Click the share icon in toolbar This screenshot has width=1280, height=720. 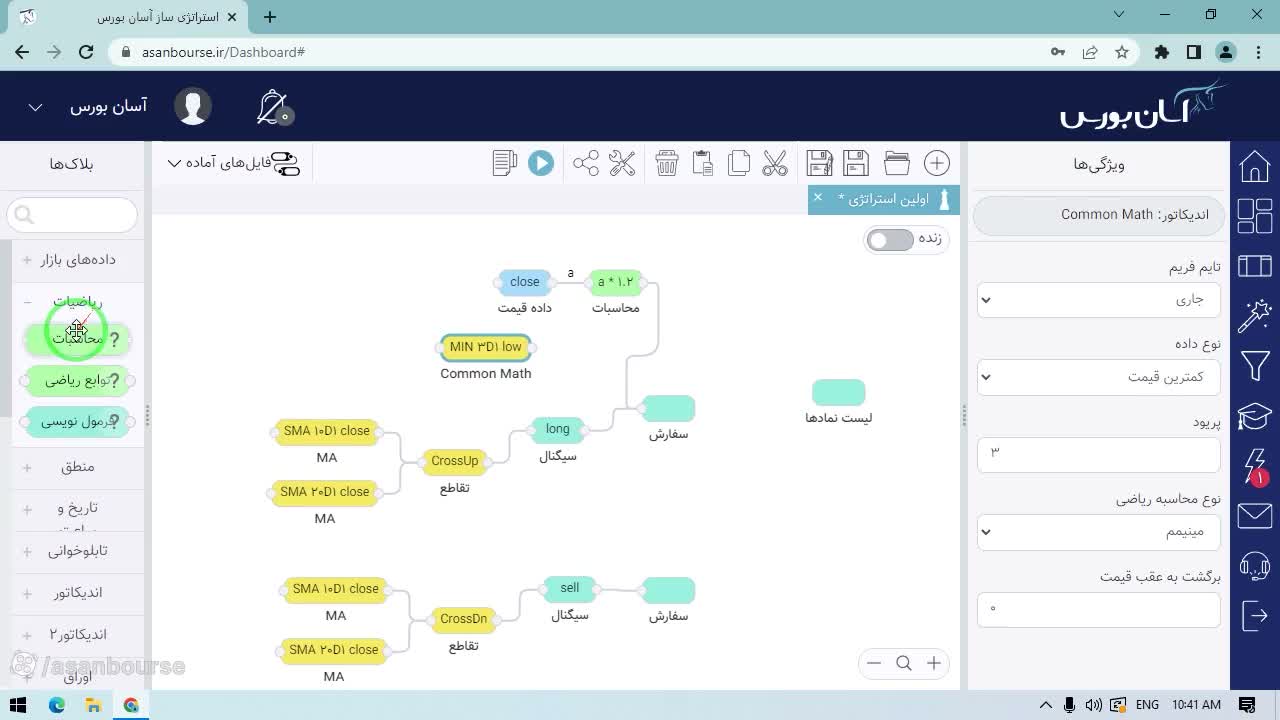[586, 163]
